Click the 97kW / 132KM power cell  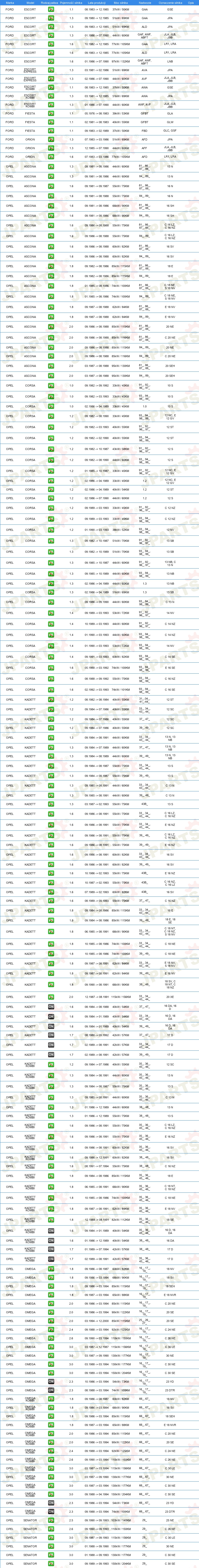point(121,61)
